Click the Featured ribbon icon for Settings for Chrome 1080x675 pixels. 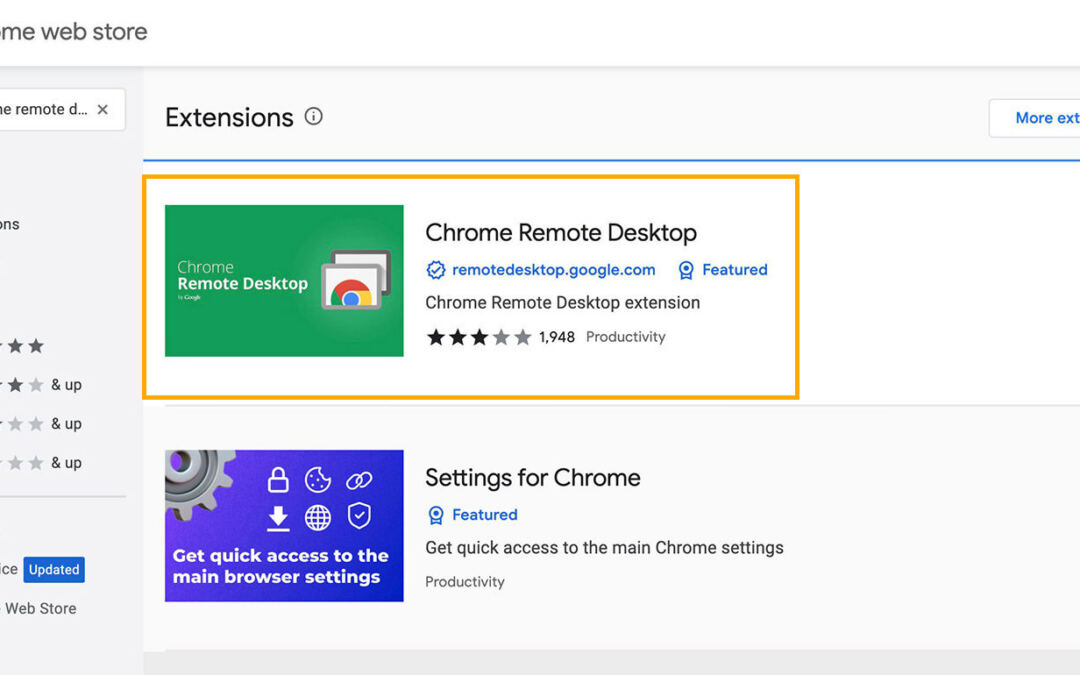pos(435,515)
